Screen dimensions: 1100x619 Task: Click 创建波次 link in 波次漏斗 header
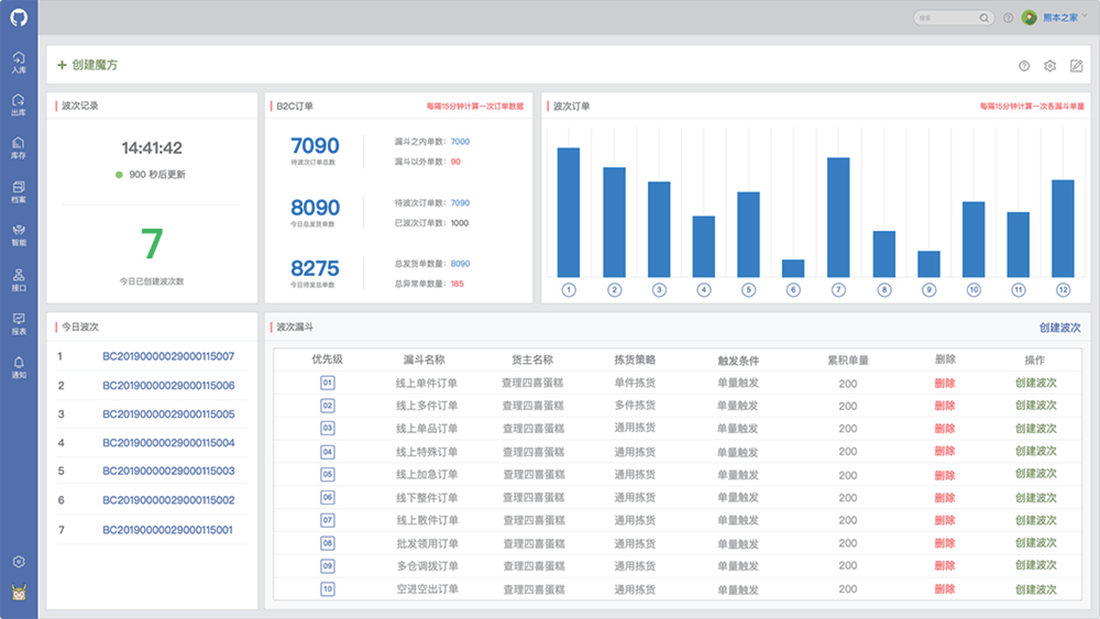(1060, 328)
